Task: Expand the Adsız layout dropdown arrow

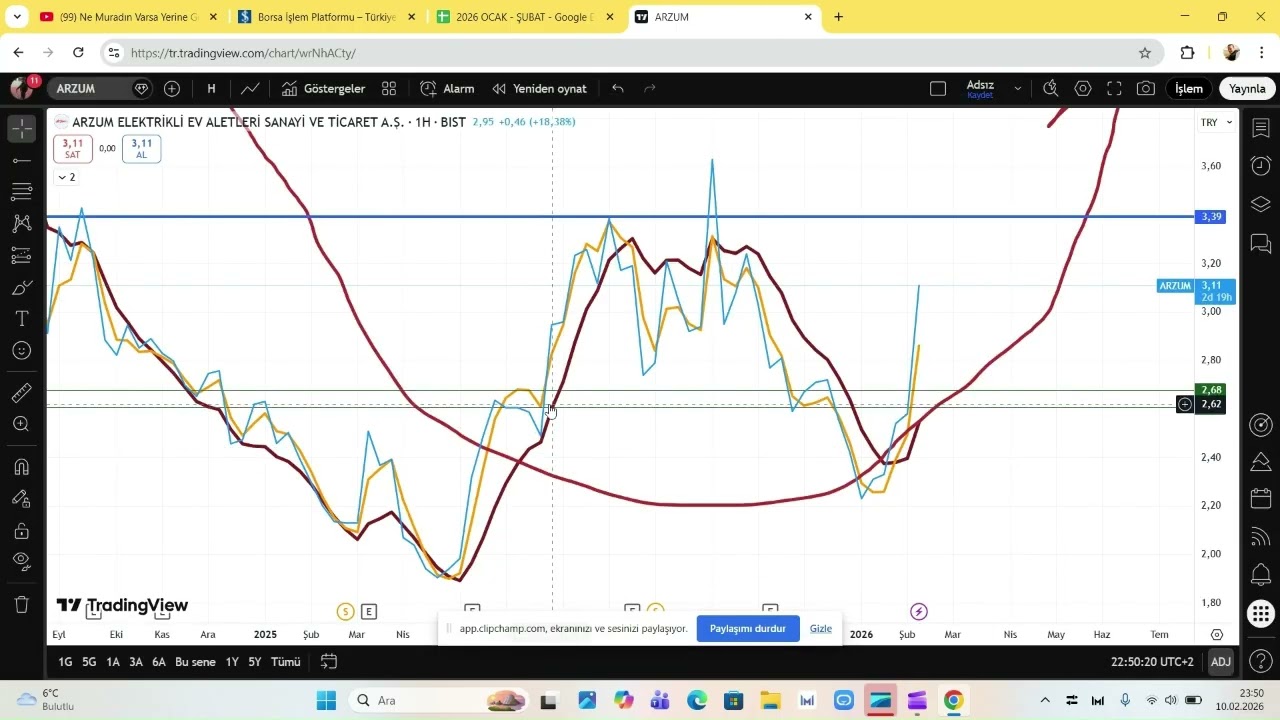Action: pyautogui.click(x=1018, y=88)
